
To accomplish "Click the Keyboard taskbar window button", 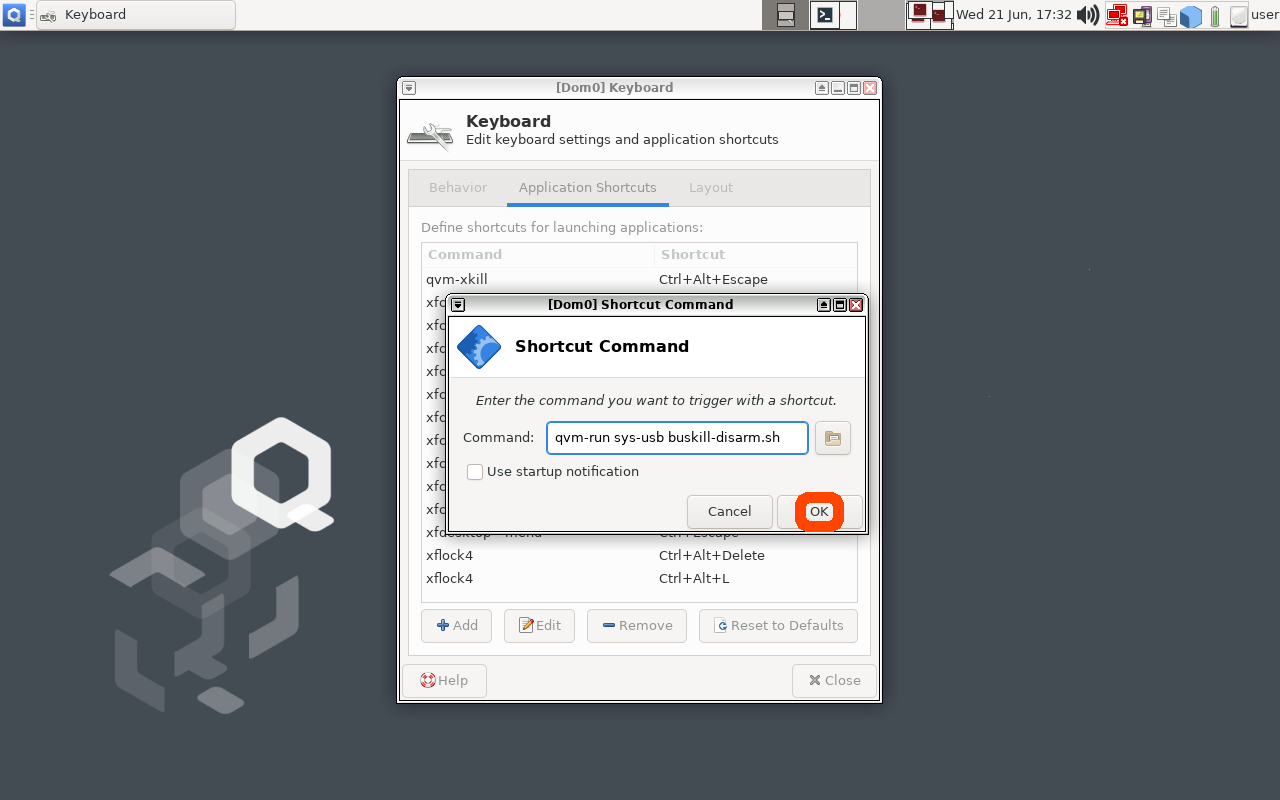I will [136, 15].
